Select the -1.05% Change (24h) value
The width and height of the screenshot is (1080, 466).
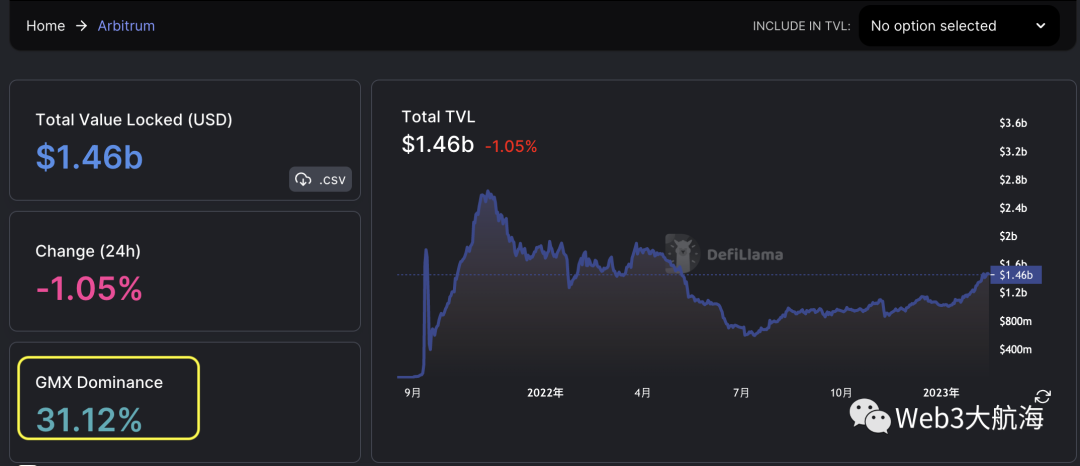point(90,289)
